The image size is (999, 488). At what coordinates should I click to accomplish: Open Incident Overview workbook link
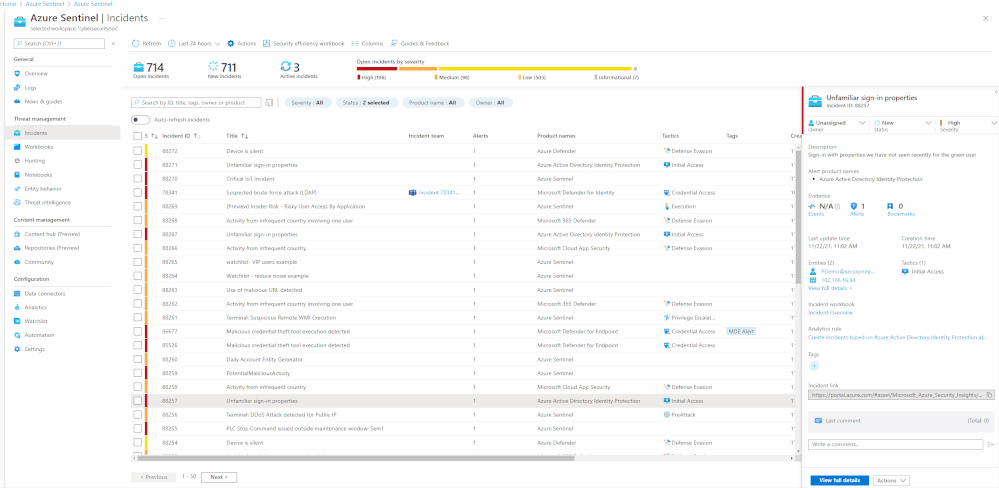click(x=830, y=313)
